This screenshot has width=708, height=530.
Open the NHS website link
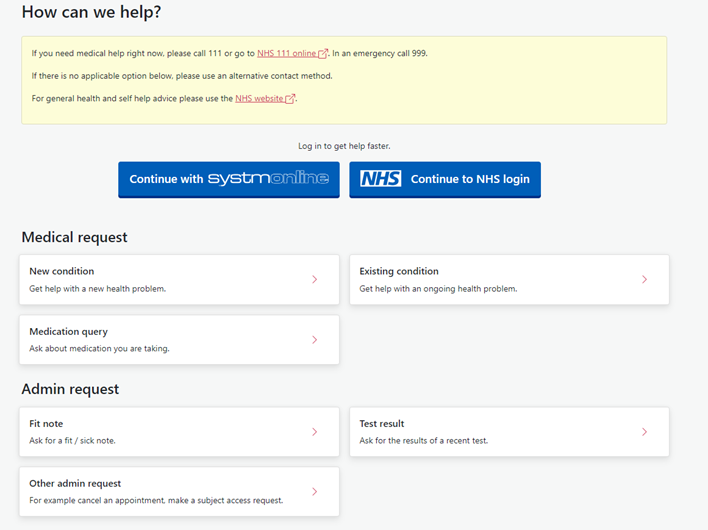[259, 98]
